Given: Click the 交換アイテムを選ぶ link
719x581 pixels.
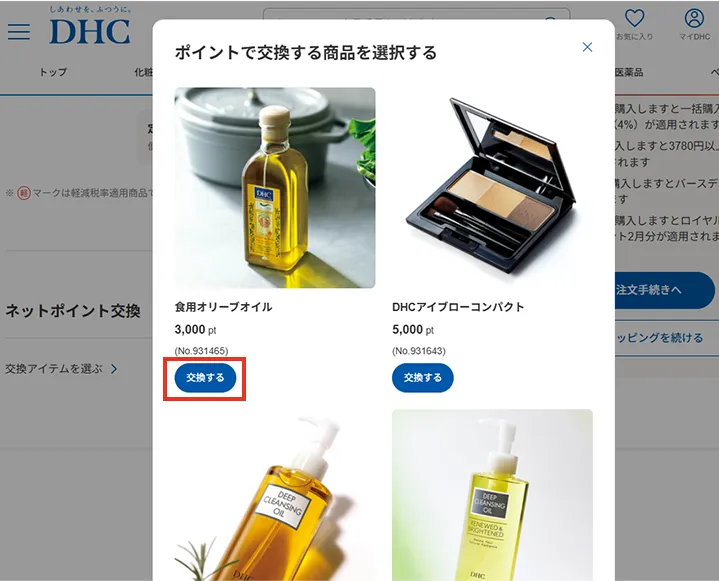Looking at the screenshot, I should coord(54,369).
